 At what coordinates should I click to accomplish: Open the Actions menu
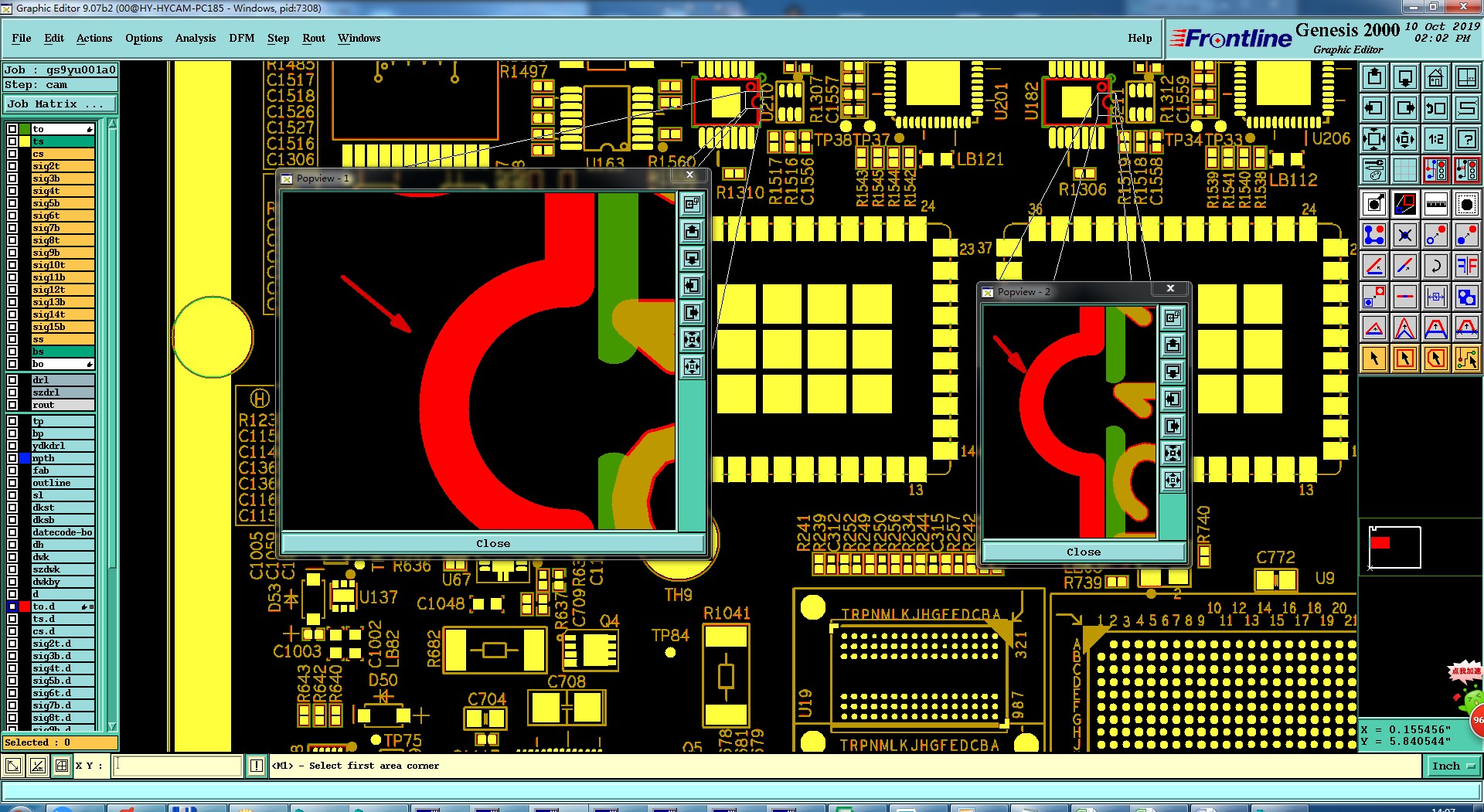tap(94, 38)
